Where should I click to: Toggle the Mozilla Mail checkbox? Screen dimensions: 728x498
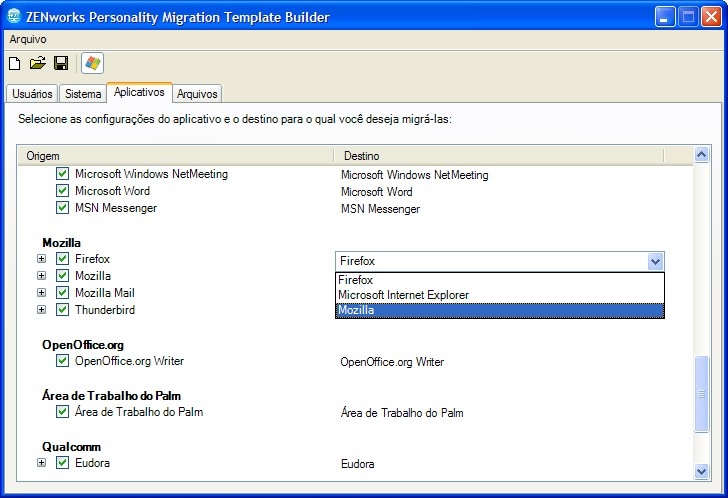pyautogui.click(x=63, y=292)
